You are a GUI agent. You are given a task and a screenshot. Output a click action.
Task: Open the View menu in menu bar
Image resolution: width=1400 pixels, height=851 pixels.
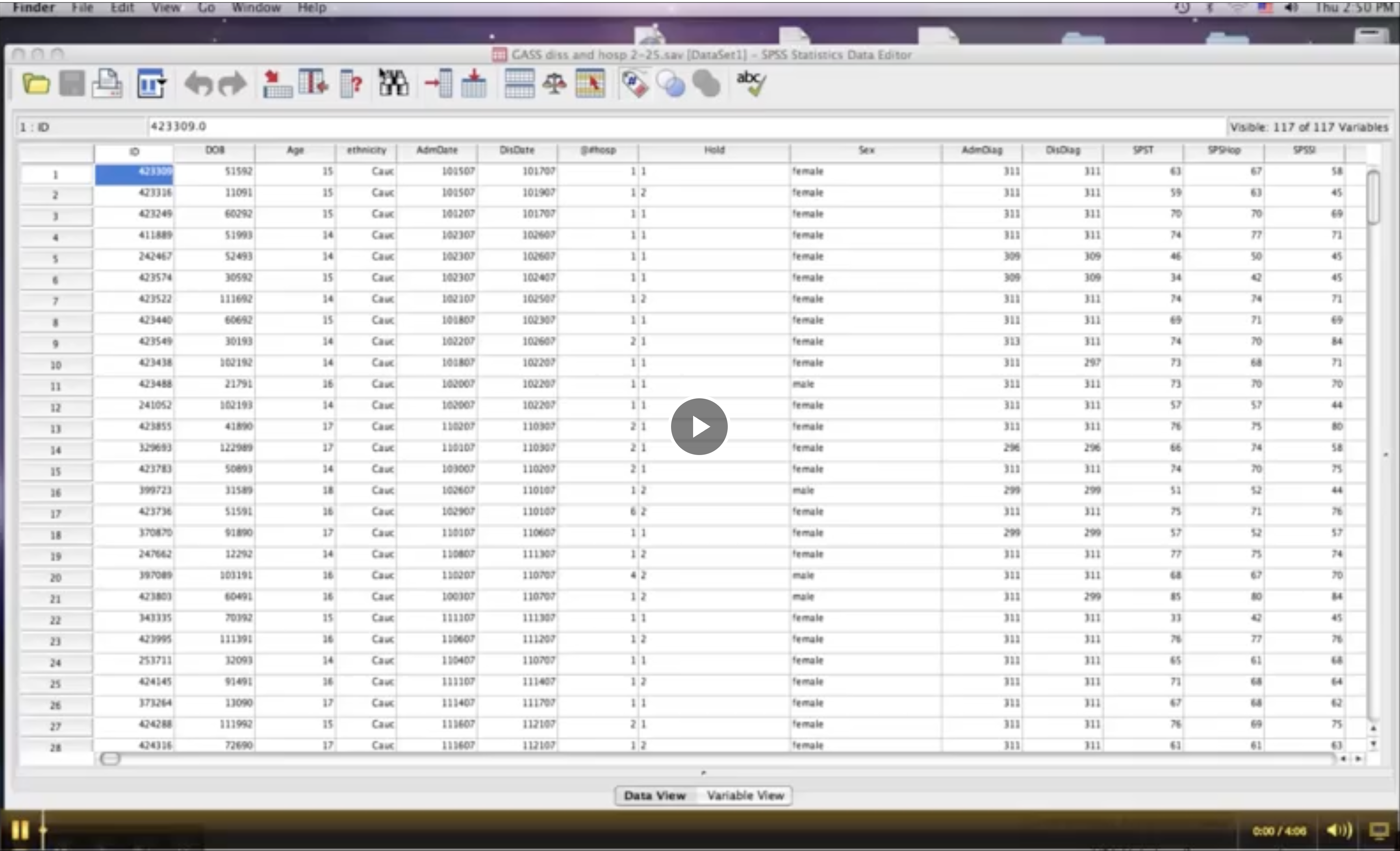click(x=165, y=7)
